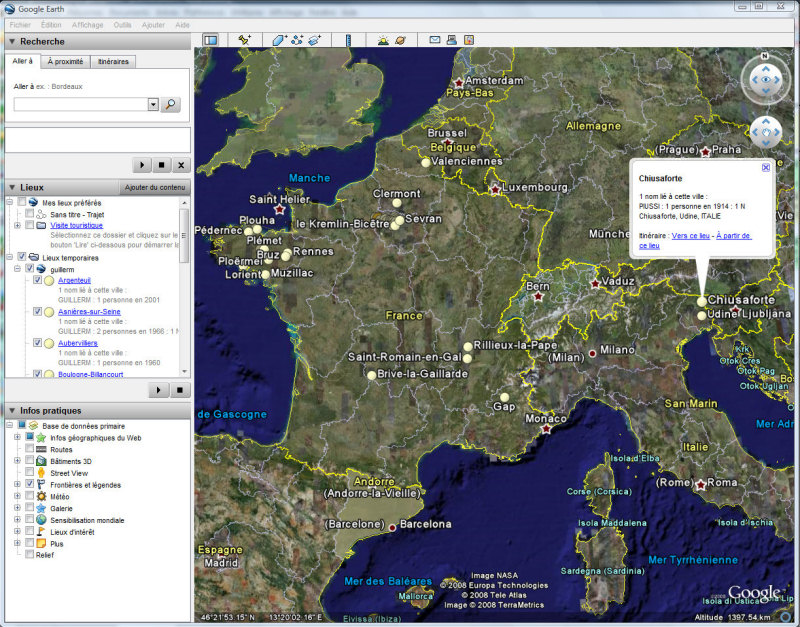This screenshot has width=800, height=627.
Task: Open the Ajouter menu
Action: [x=153, y=25]
